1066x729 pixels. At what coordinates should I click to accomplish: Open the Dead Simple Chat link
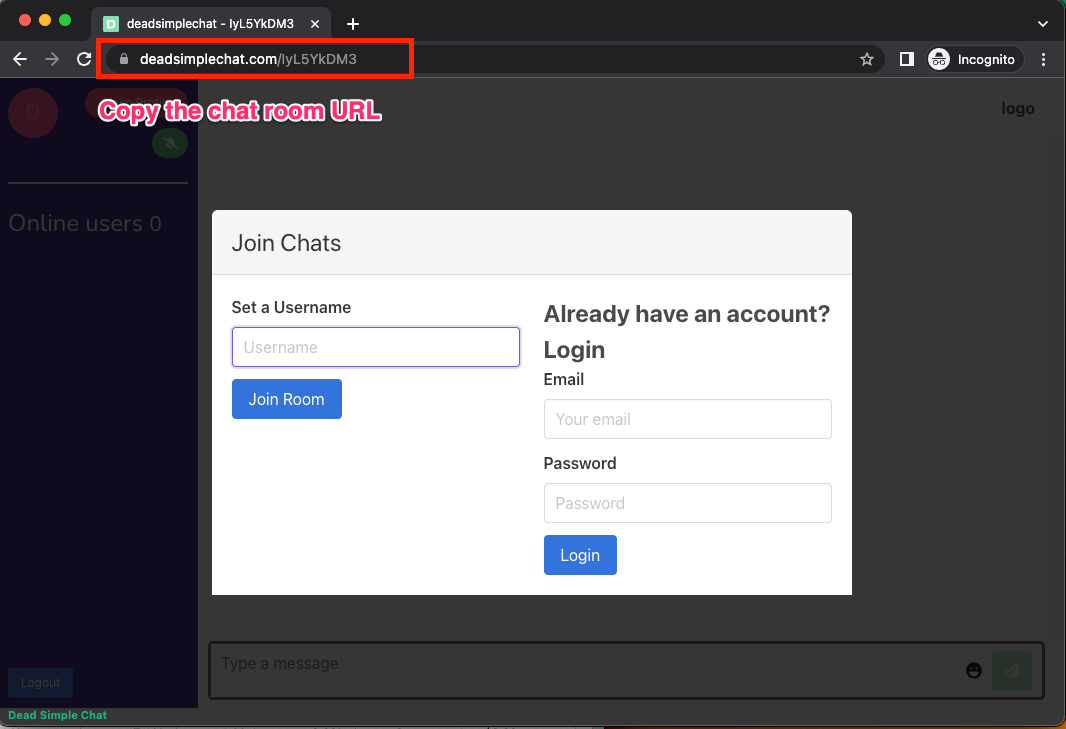click(57, 715)
